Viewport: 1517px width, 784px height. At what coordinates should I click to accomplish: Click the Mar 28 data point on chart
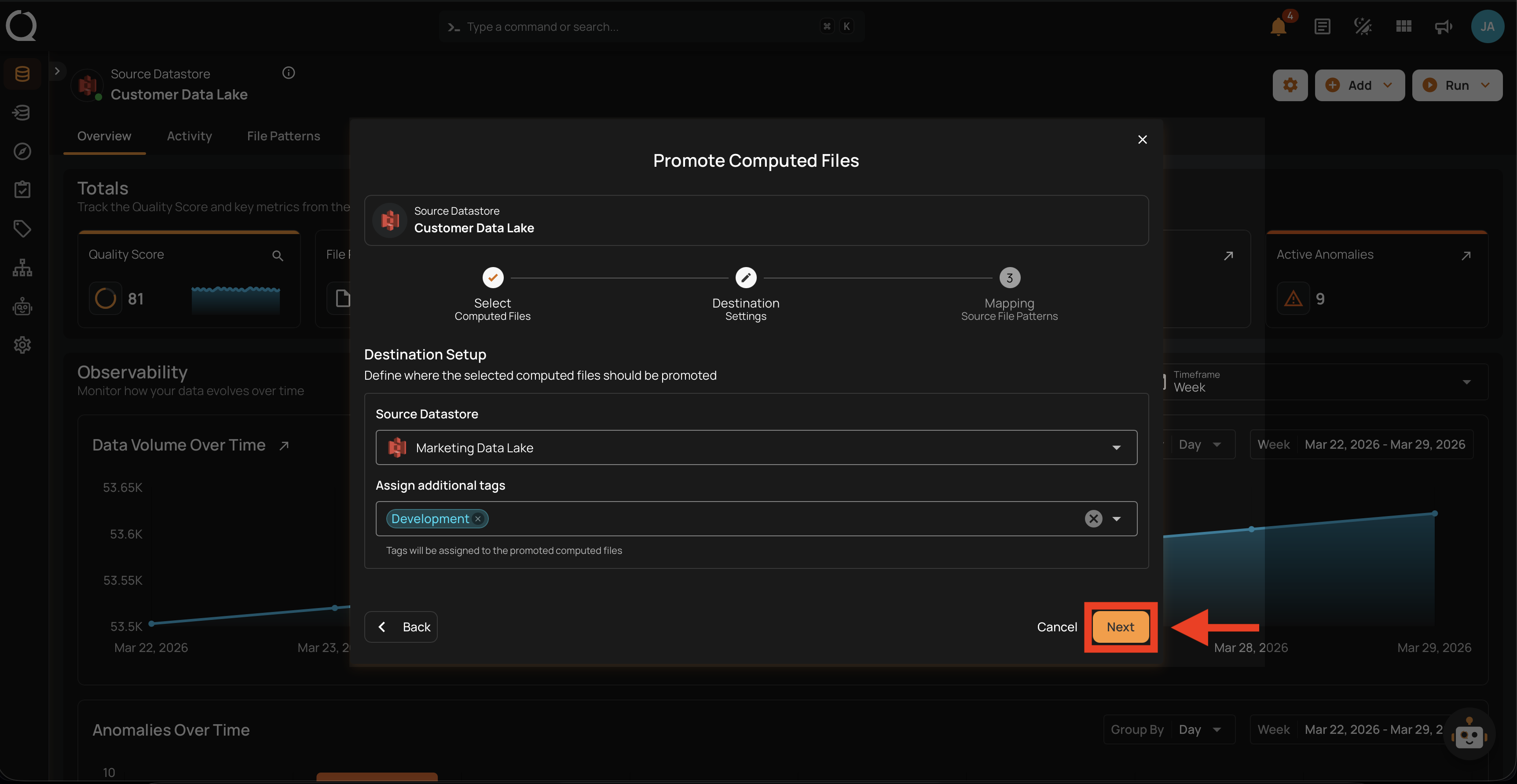(x=1251, y=529)
